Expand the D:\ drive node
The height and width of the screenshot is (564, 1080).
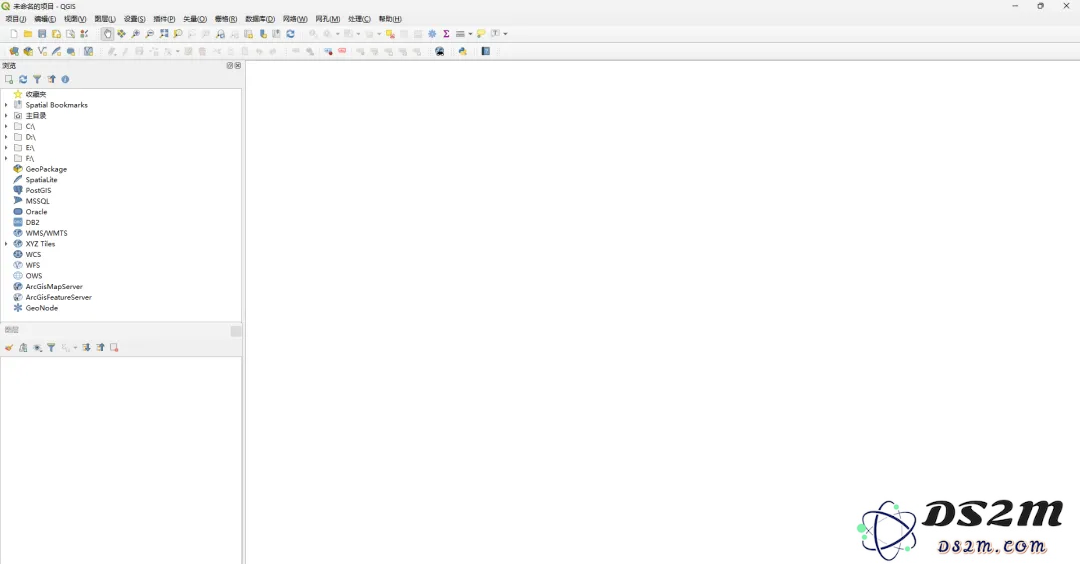(x=6, y=137)
